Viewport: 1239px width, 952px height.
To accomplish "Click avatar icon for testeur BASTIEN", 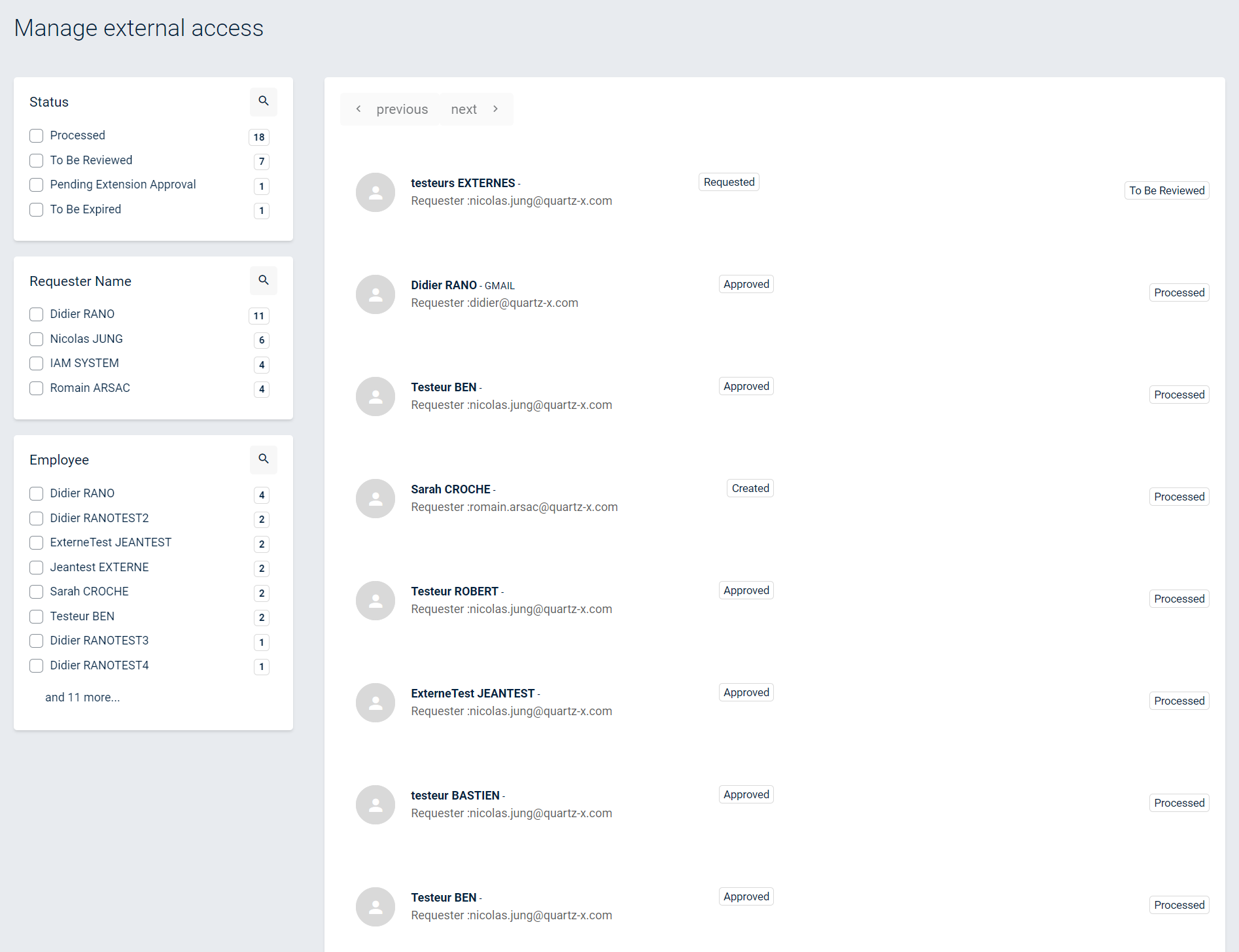I will coord(375,805).
